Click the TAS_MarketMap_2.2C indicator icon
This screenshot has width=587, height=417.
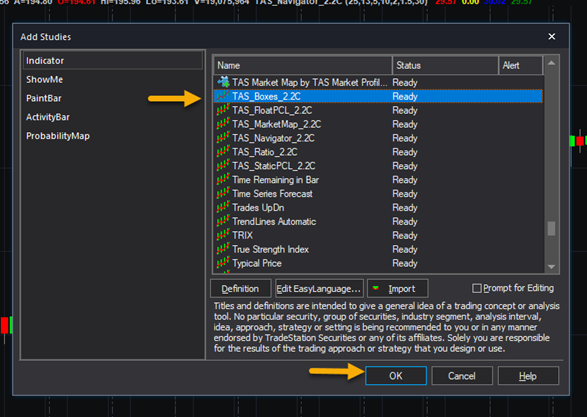(x=223, y=124)
